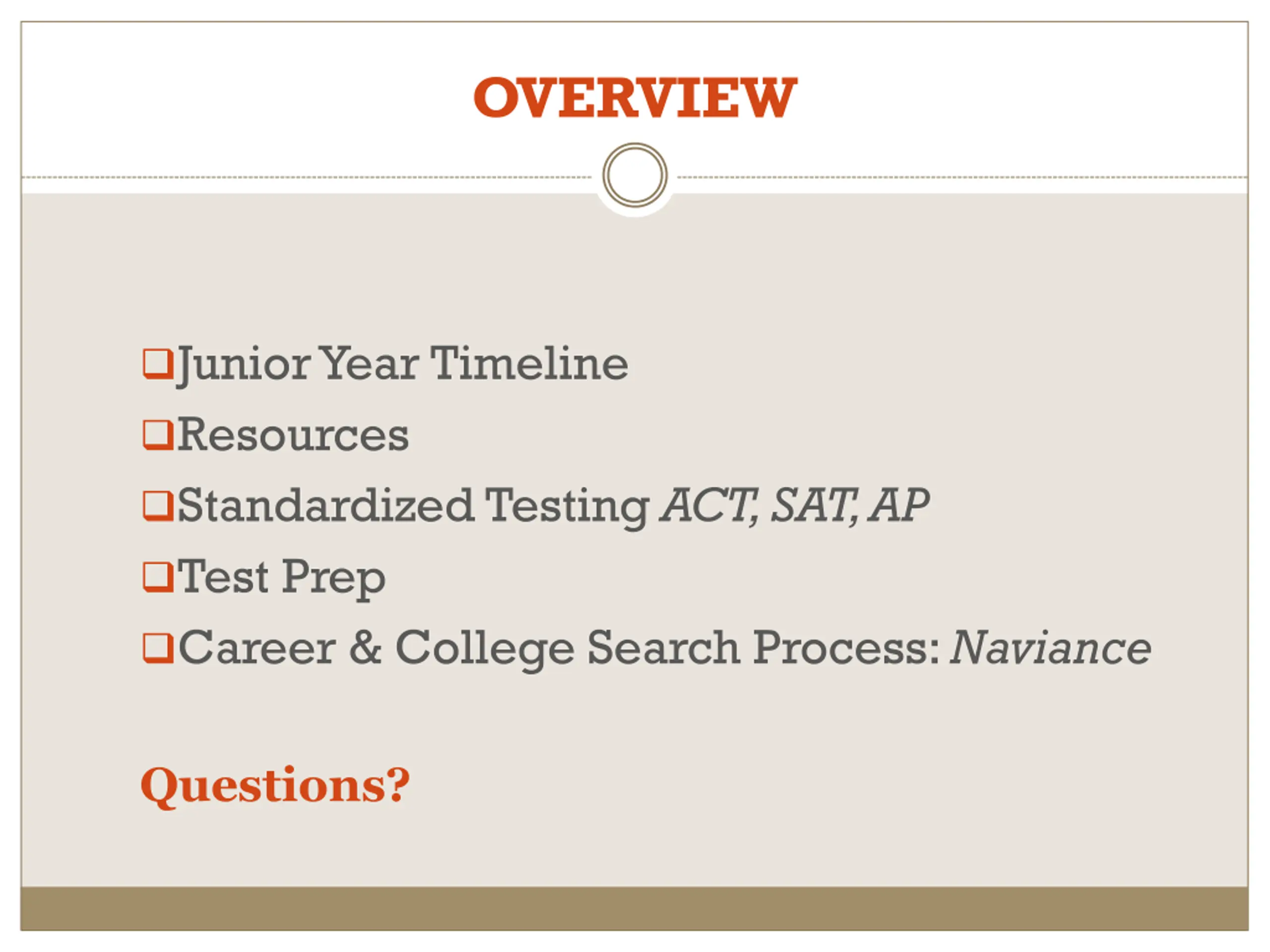Click the dashed divider line right of the circle
Image resolution: width=1270 pixels, height=952 pixels.
point(963,178)
